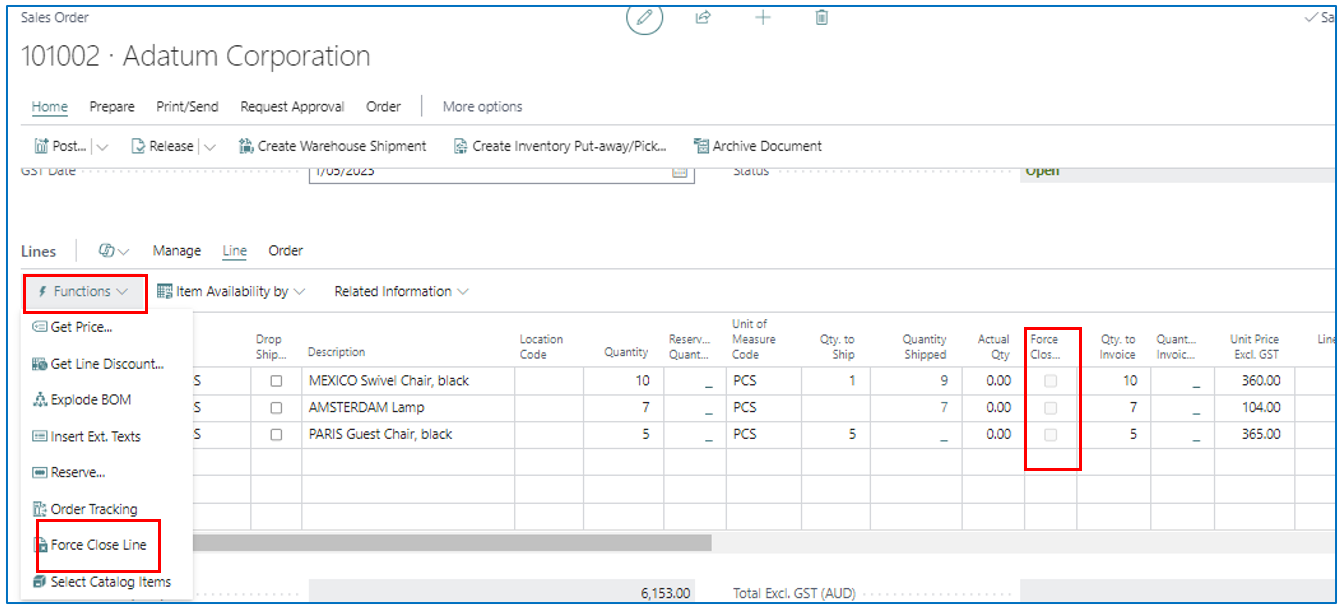Switch to the Prepare tab
The width and height of the screenshot is (1342, 607).
[112, 107]
